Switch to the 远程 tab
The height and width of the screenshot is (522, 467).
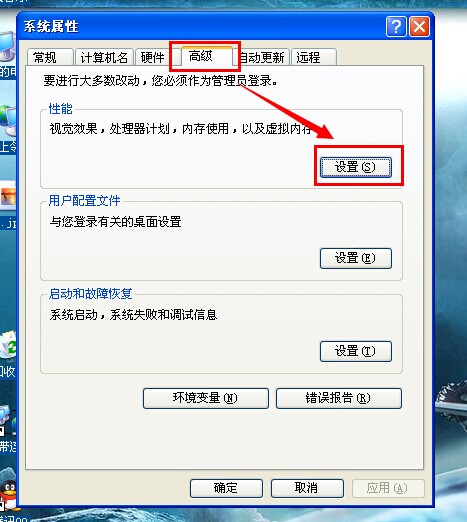(314, 57)
